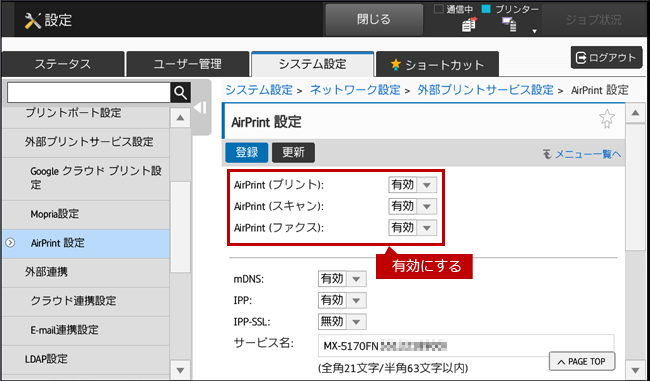Select AirPrint 設定 in the sidebar
This screenshot has height=381, width=650.
tap(86, 244)
